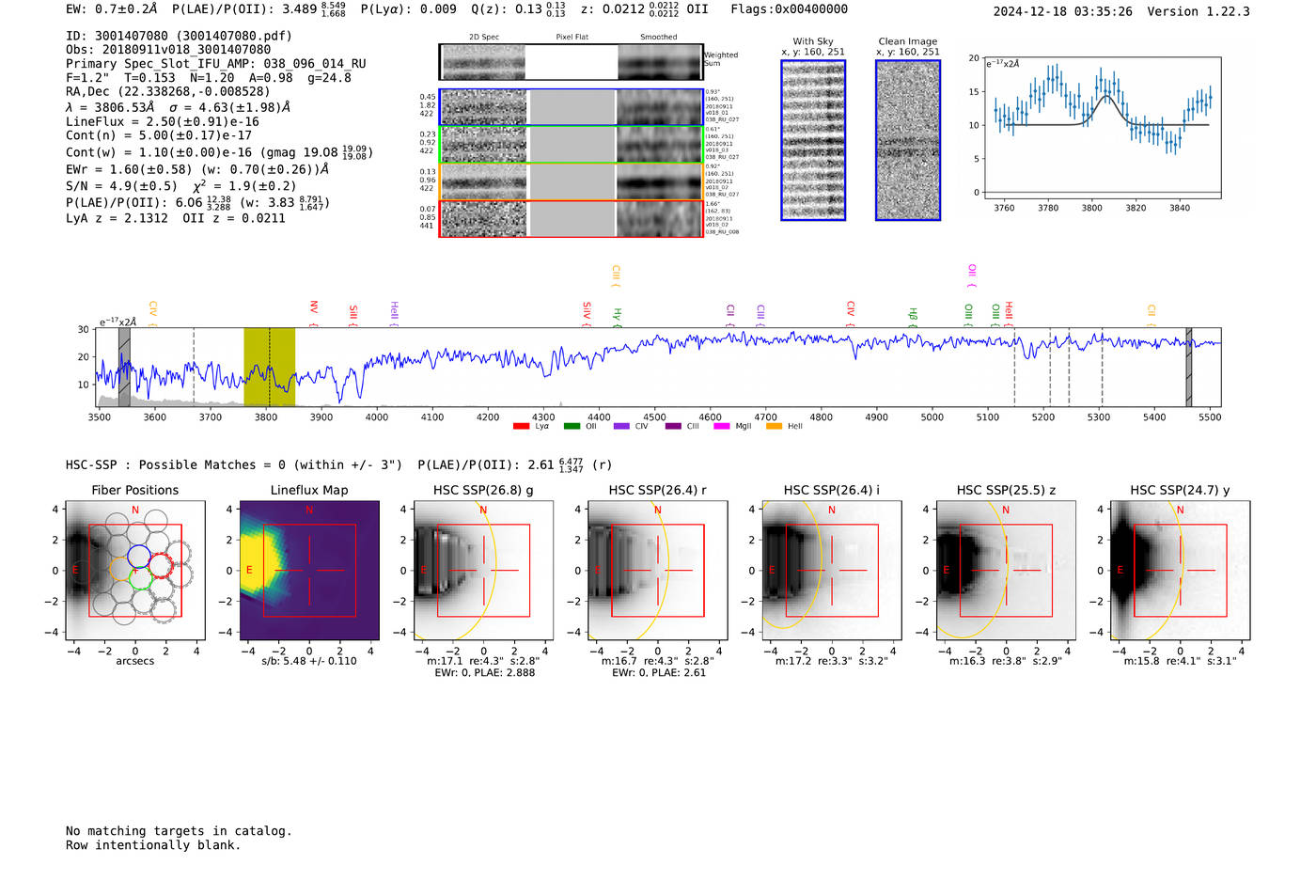Image resolution: width=1316 pixels, height=896 pixels.
Task: Open the With Sky cutout image
Action: (813, 140)
